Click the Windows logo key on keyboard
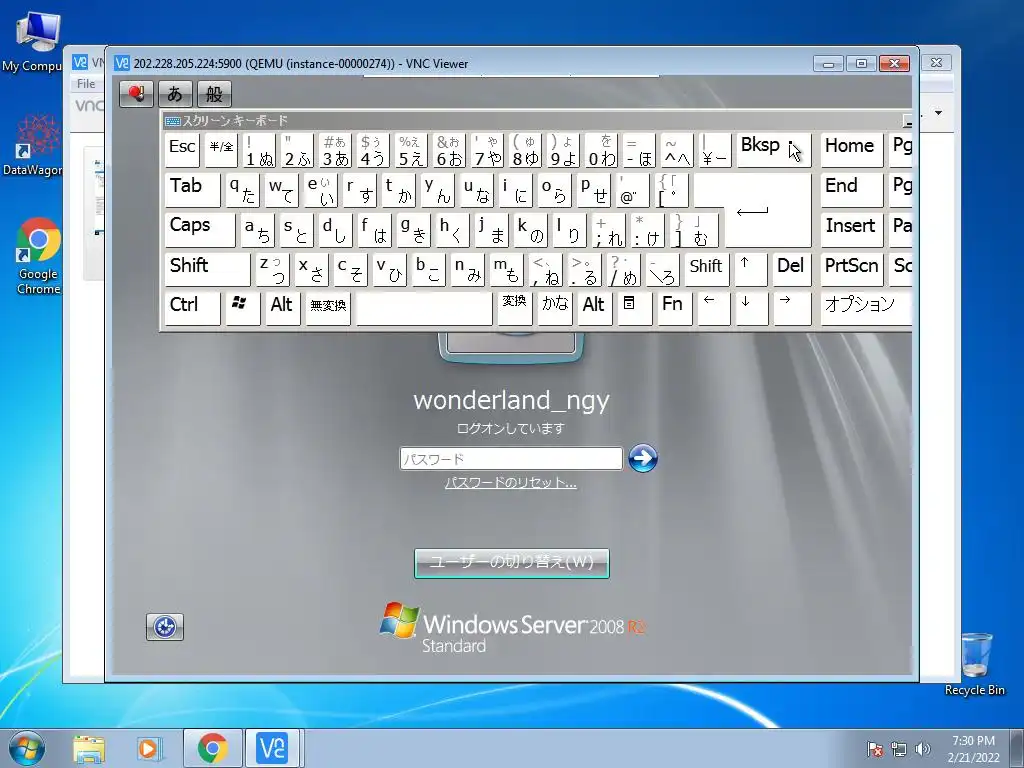This screenshot has height=768, width=1024. 242,308
